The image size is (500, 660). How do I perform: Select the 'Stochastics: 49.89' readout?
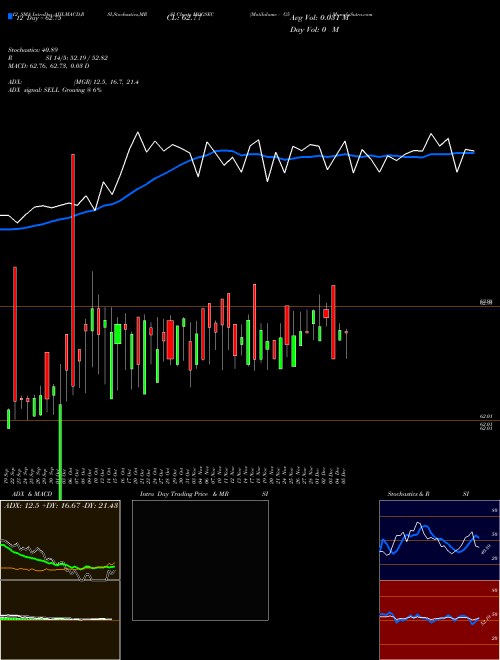32,50
